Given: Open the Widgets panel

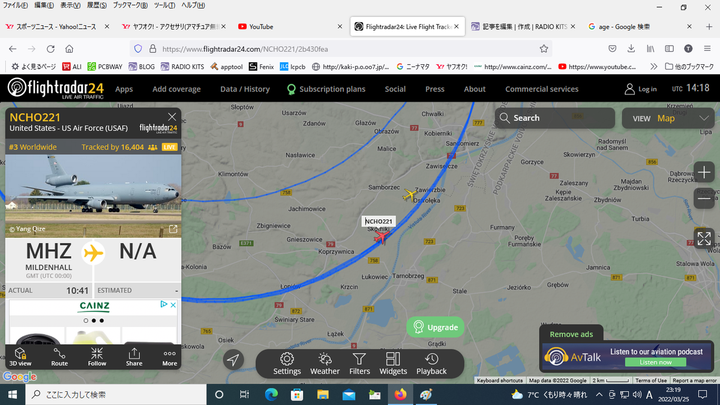Looking at the screenshot, I should (x=394, y=363).
